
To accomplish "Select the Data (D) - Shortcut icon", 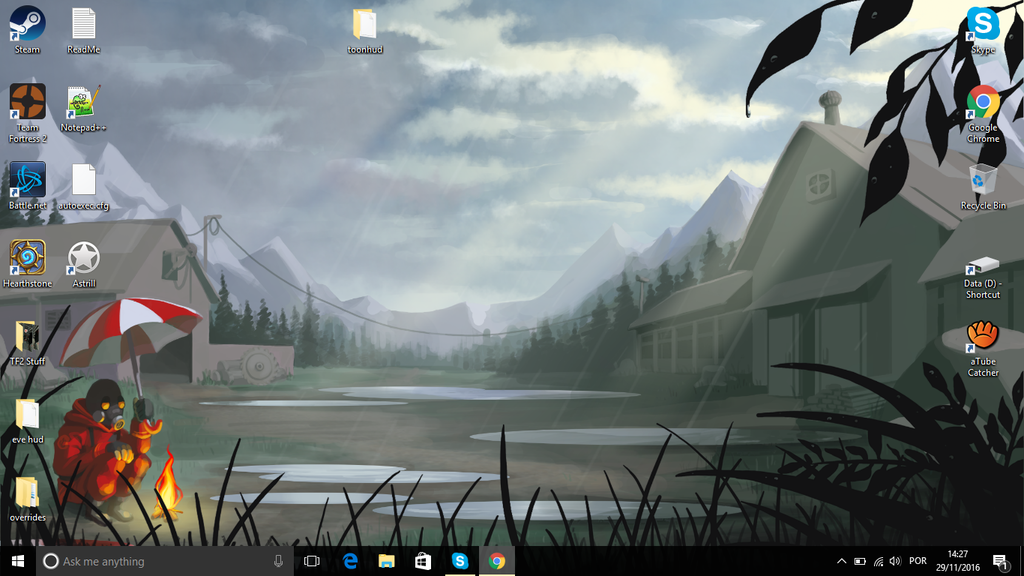I will [983, 277].
